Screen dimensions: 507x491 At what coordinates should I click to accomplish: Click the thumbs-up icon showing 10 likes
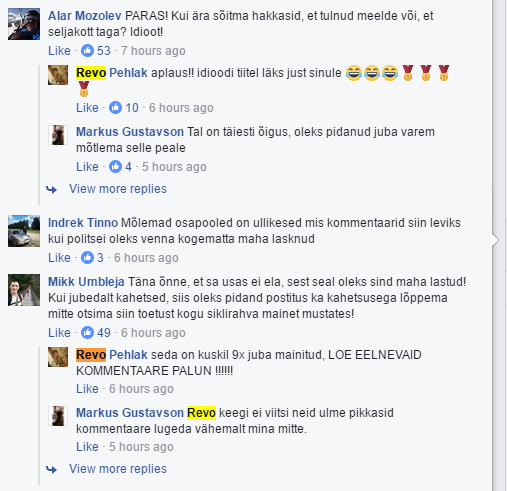(115, 108)
